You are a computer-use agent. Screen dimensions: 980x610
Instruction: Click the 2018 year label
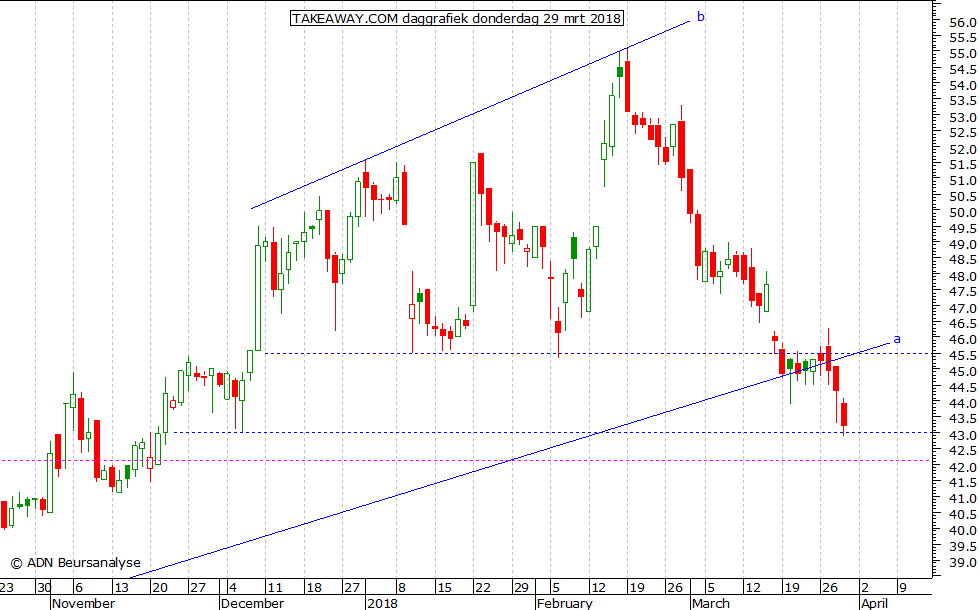point(382,603)
